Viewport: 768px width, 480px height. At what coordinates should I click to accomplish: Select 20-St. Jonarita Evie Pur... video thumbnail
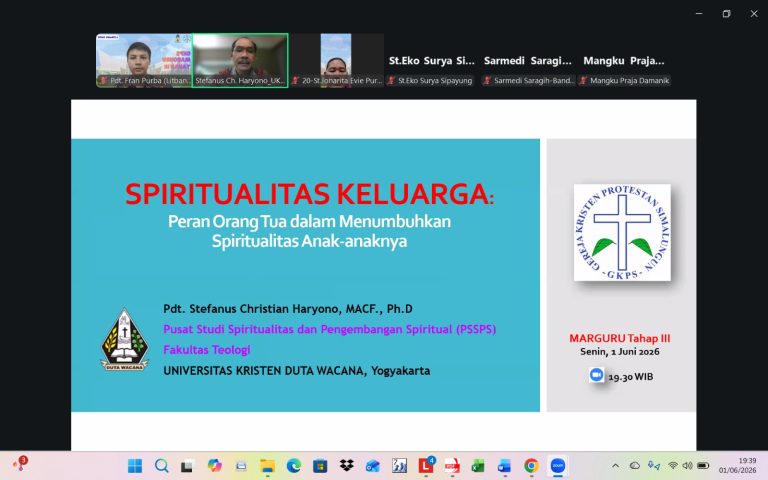click(x=336, y=60)
